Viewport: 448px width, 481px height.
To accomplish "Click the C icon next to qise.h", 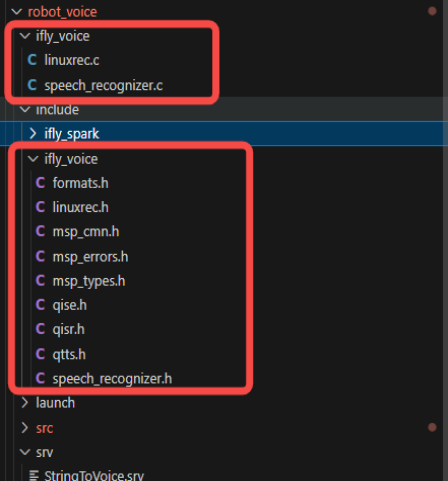I will point(40,305).
